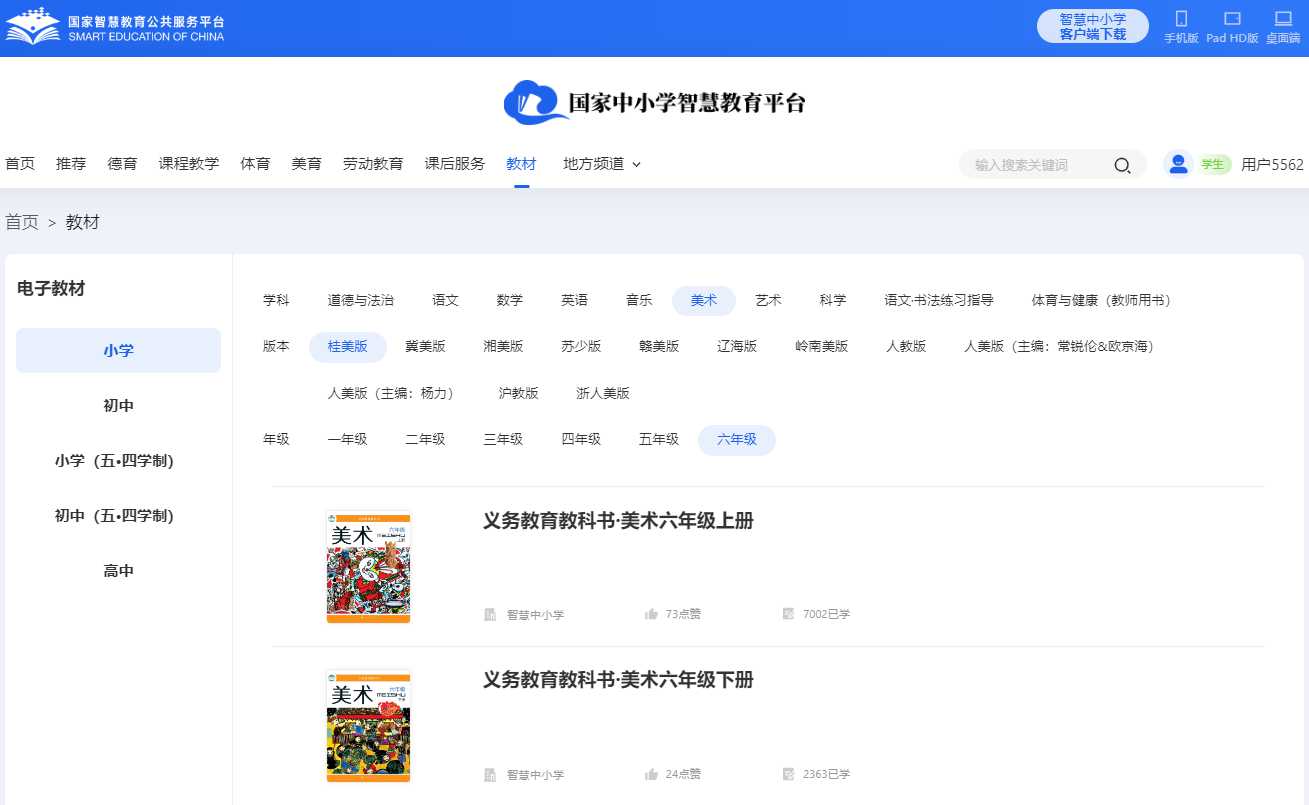Open the 劳动教育 nav tab

pos(373,164)
